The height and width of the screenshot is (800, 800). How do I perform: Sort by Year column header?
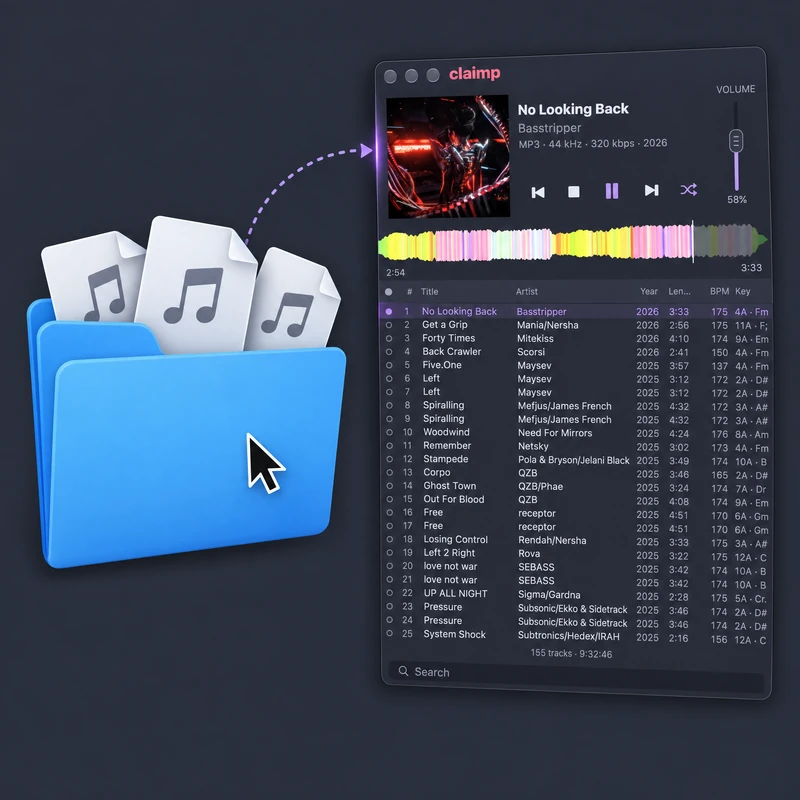[649, 291]
